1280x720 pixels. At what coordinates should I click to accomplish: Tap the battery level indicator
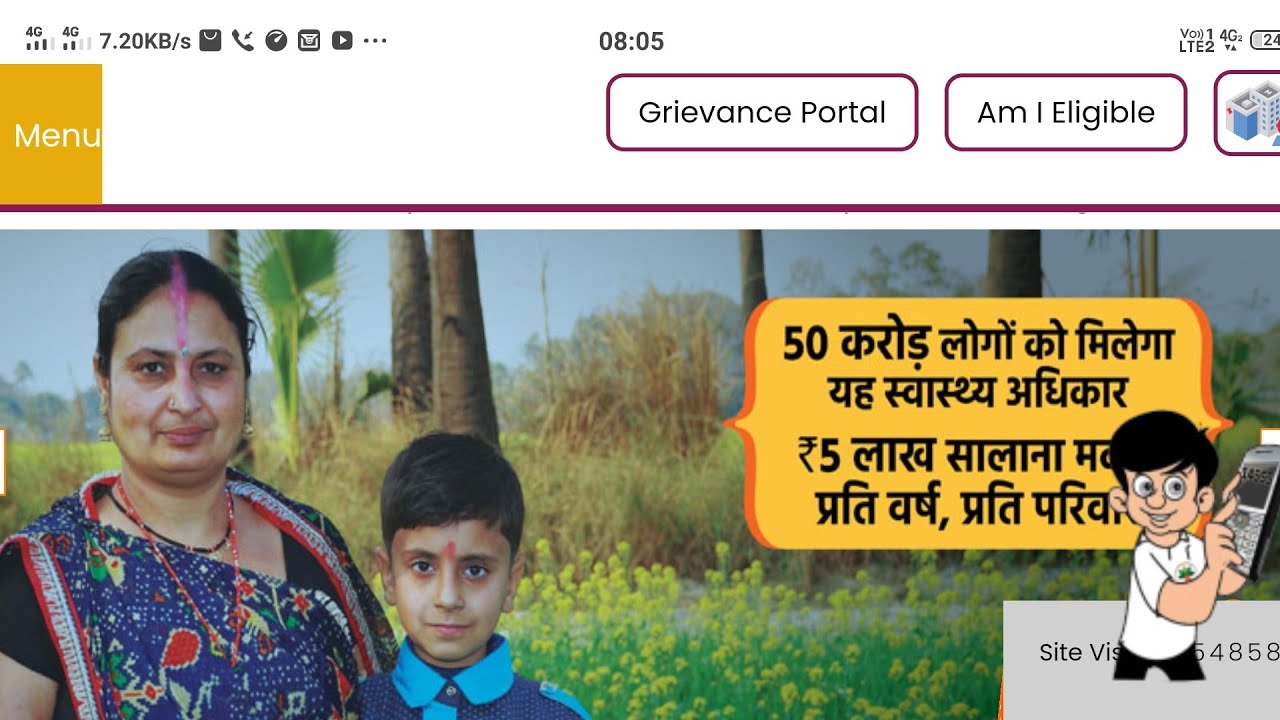pos(1266,40)
